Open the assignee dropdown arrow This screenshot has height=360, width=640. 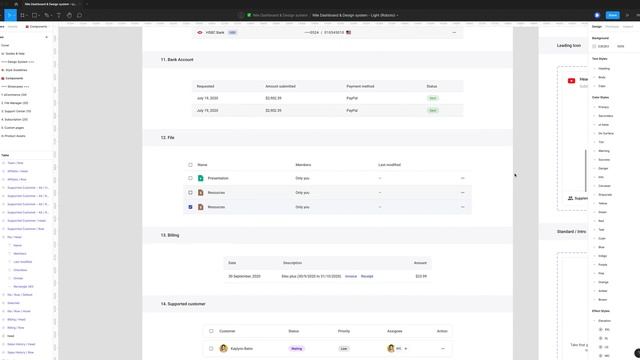click(x=406, y=349)
